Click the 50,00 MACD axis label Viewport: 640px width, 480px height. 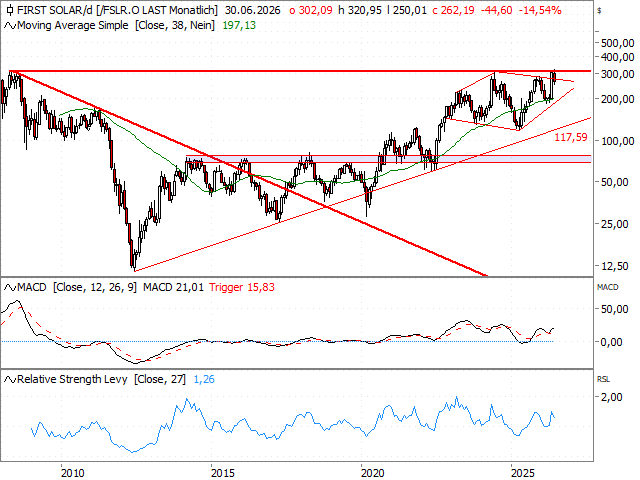click(615, 309)
